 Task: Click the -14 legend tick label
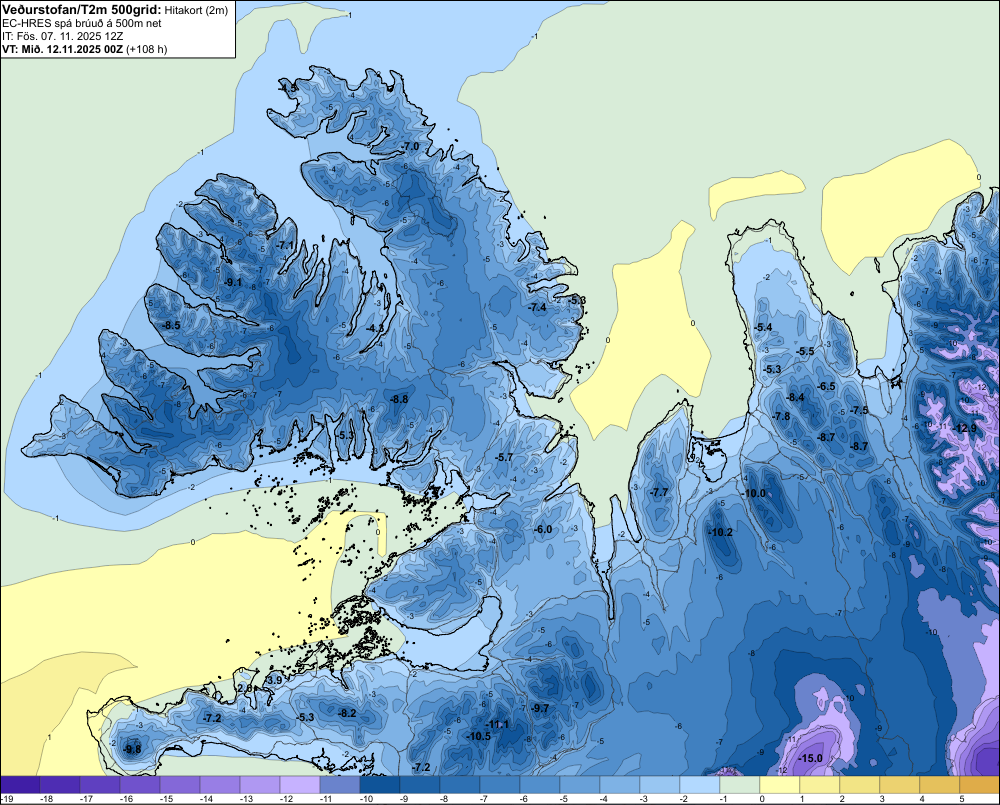(x=206, y=799)
